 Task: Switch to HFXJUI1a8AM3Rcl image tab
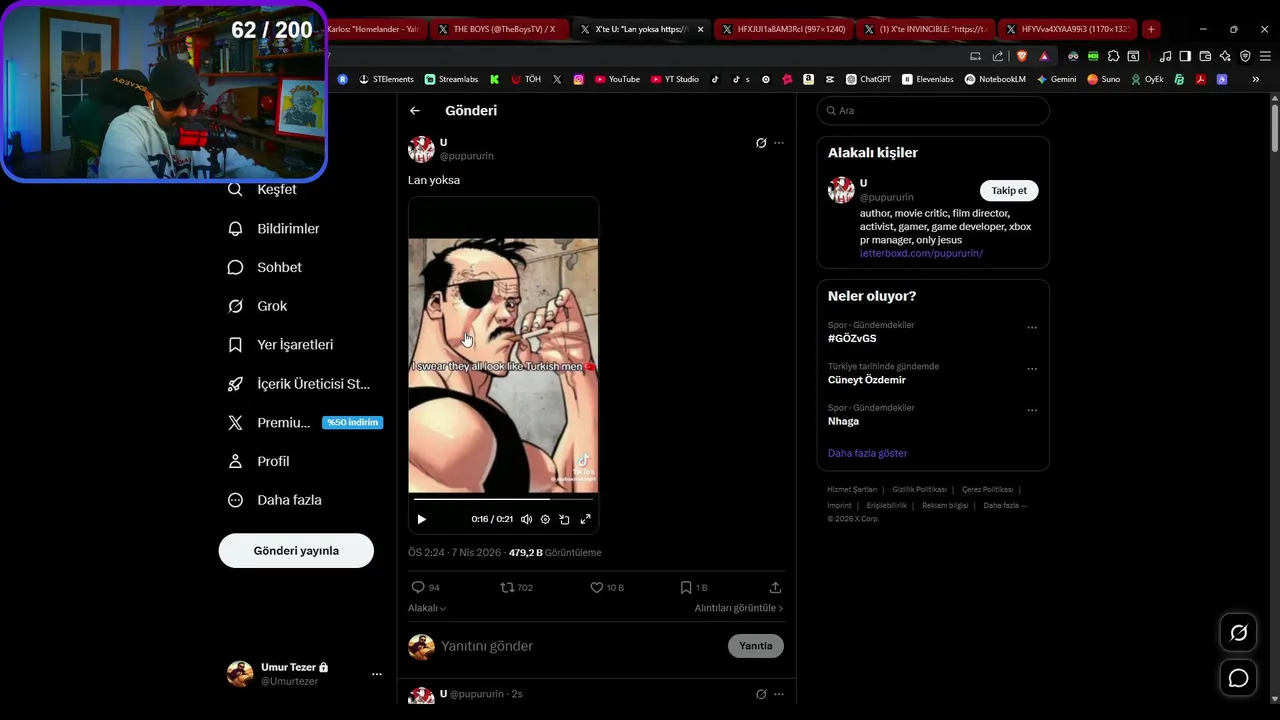(784, 29)
